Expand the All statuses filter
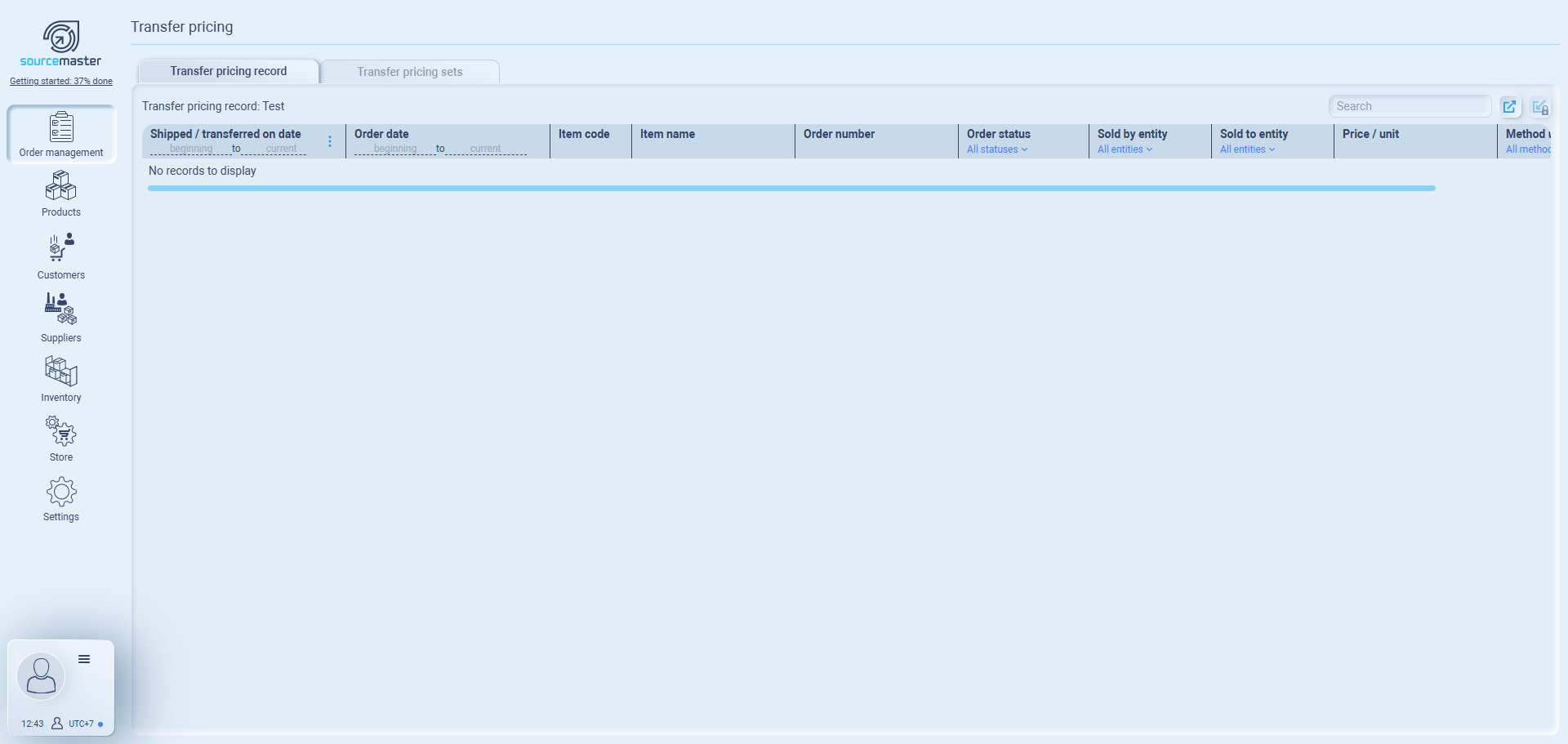 [x=996, y=149]
